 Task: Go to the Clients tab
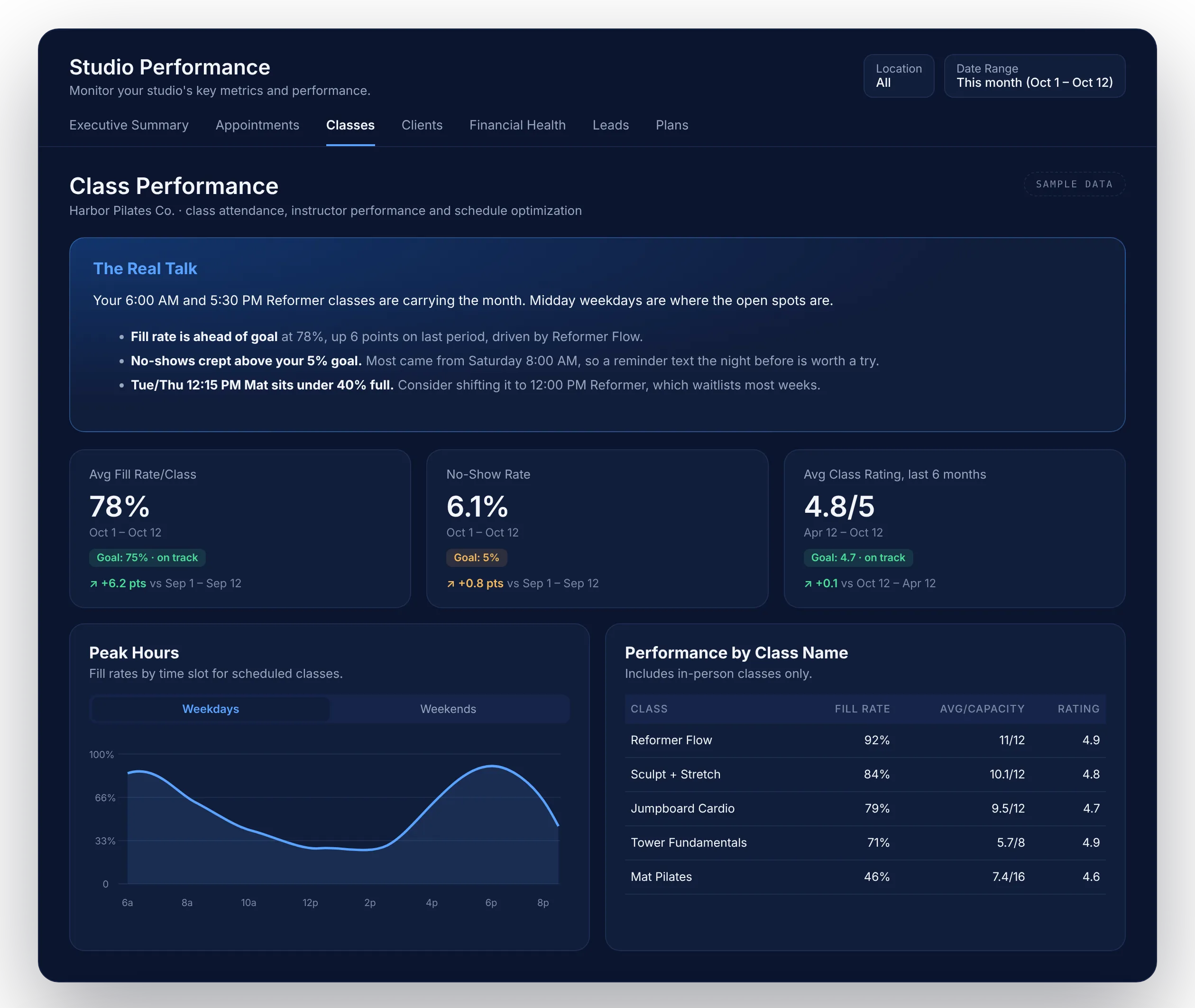[422, 125]
